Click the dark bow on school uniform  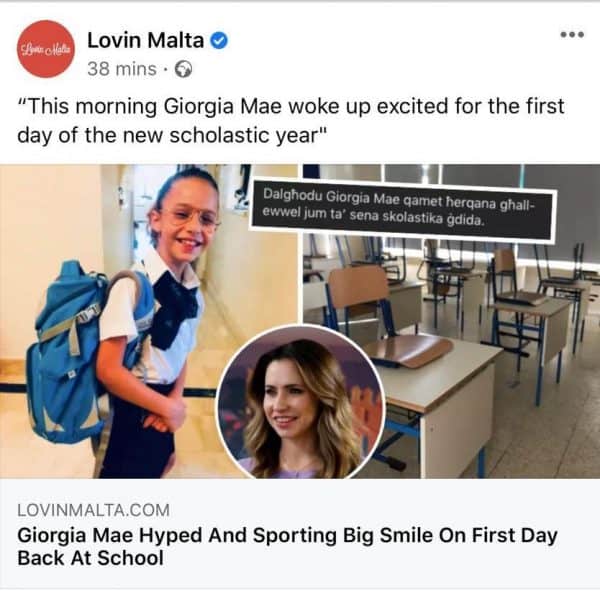pyautogui.click(x=173, y=308)
